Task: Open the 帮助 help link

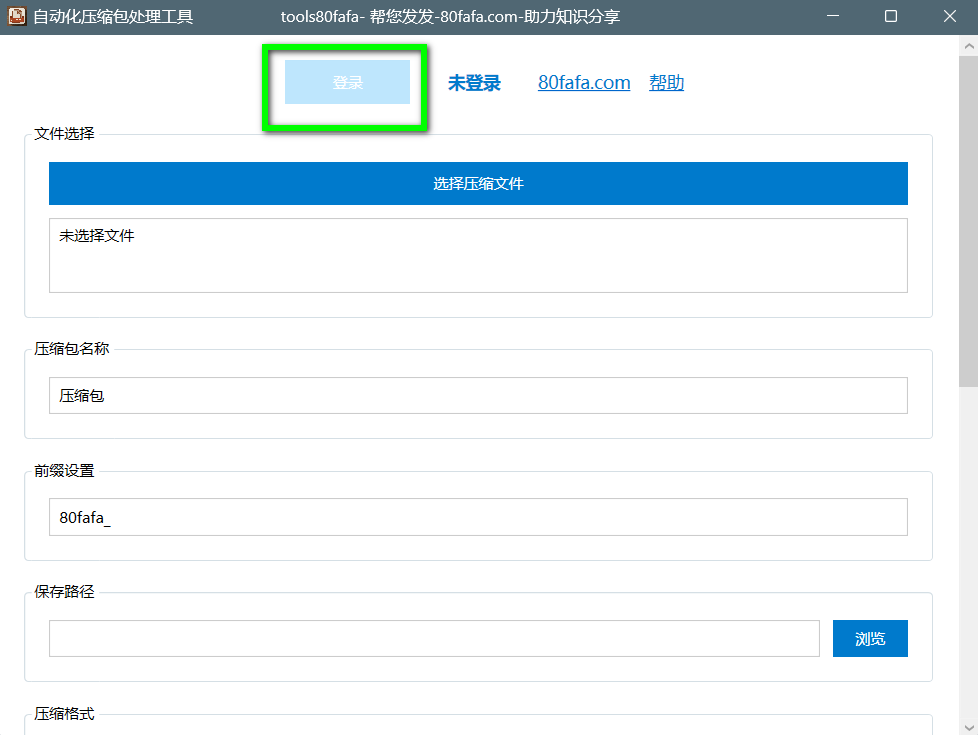Action: [666, 83]
